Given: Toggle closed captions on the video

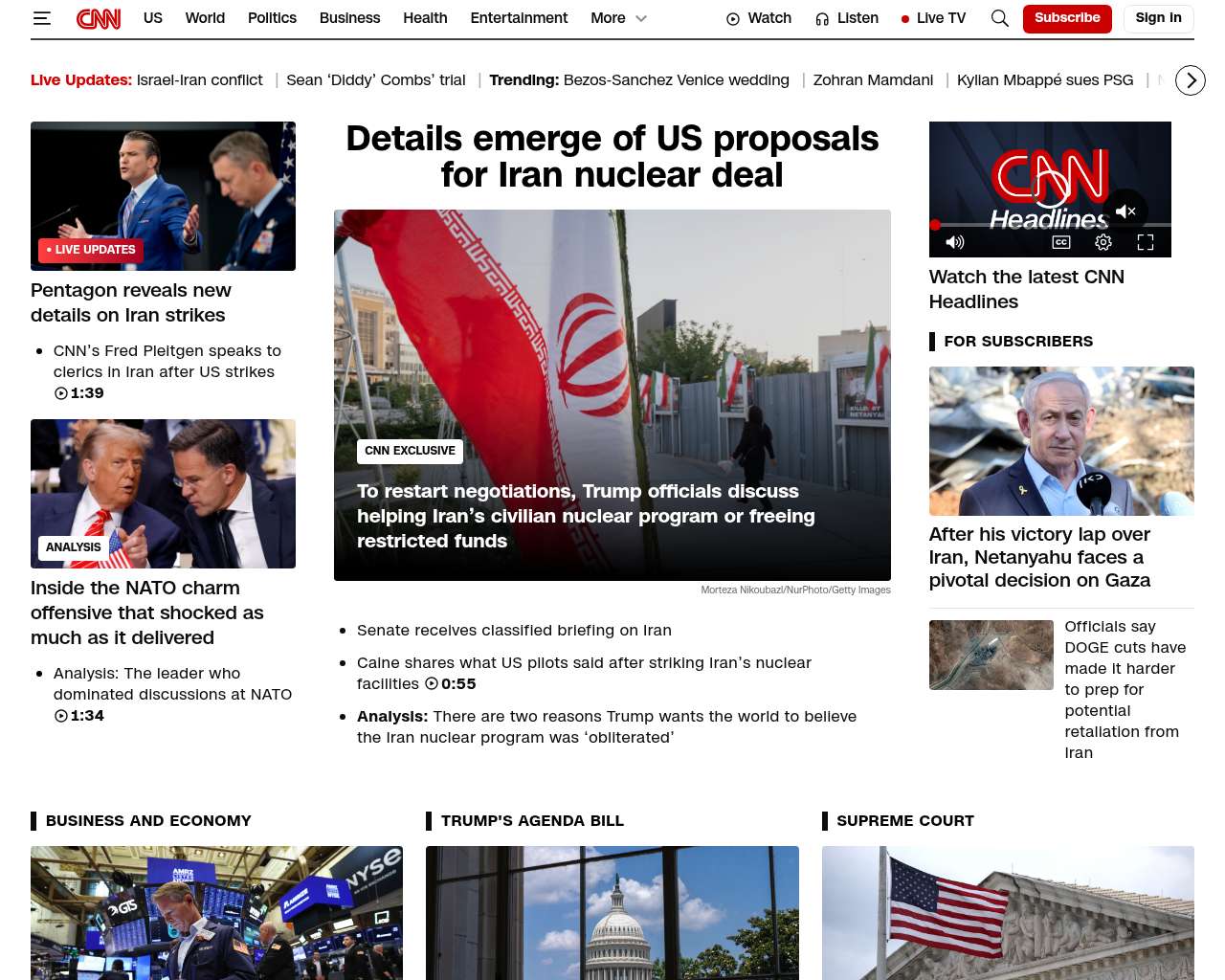Looking at the screenshot, I should 1061,242.
